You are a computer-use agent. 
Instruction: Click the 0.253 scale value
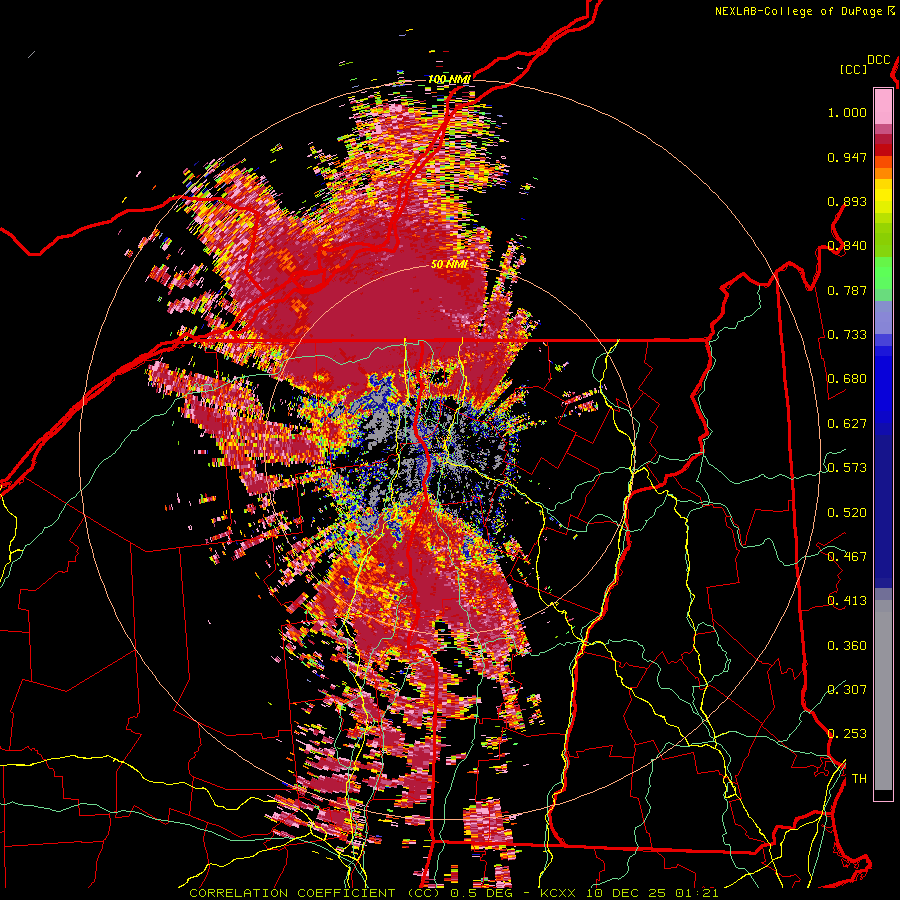[847, 734]
